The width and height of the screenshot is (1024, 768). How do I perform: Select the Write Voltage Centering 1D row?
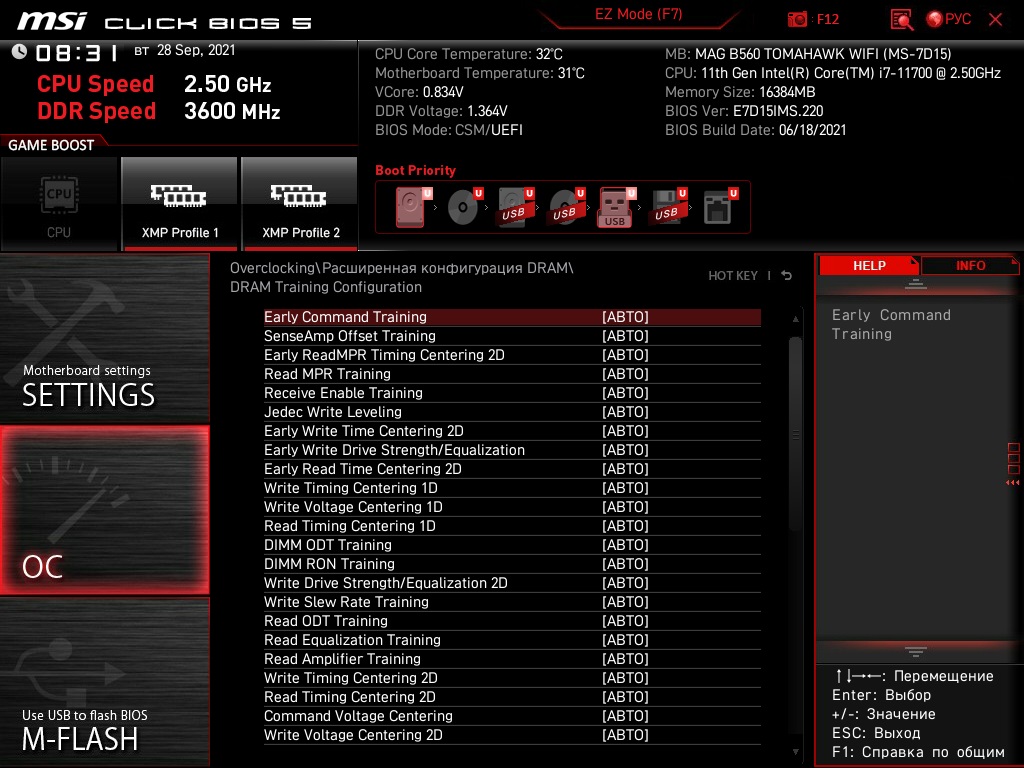[x=512, y=507]
